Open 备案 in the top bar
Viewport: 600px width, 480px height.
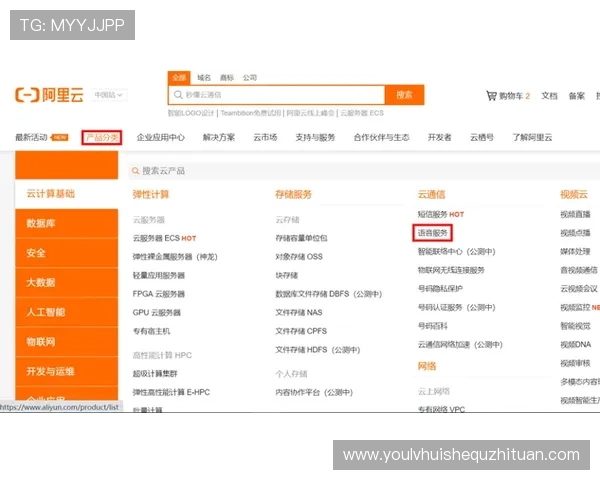tap(577, 96)
